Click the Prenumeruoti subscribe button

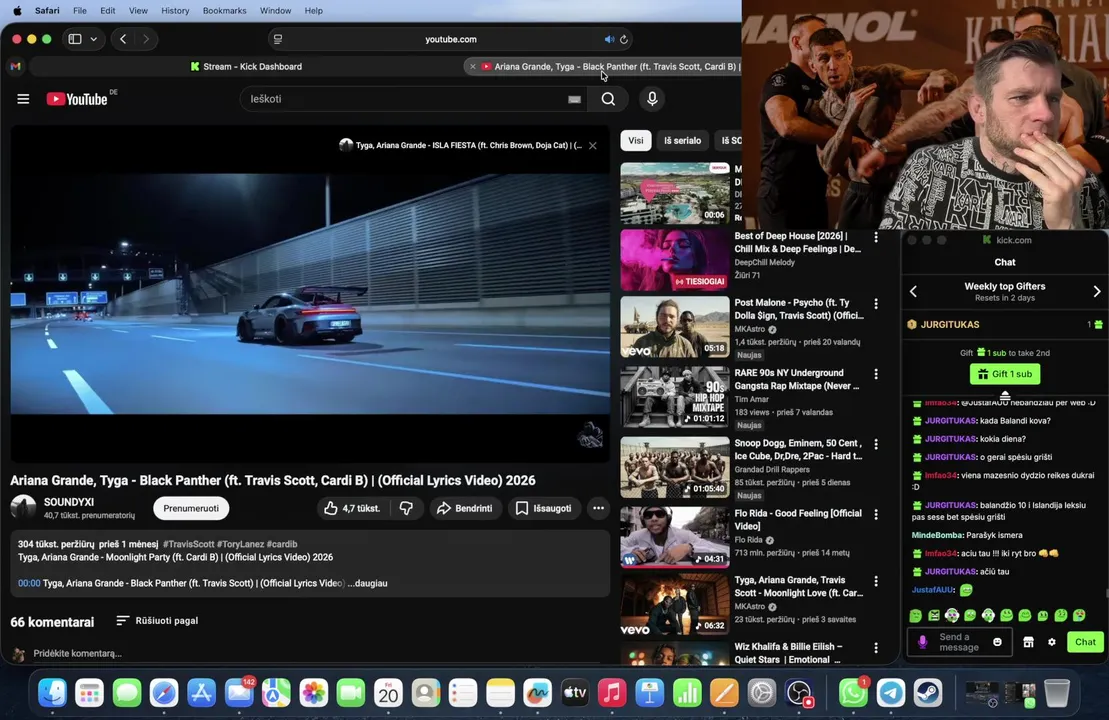[x=191, y=508]
